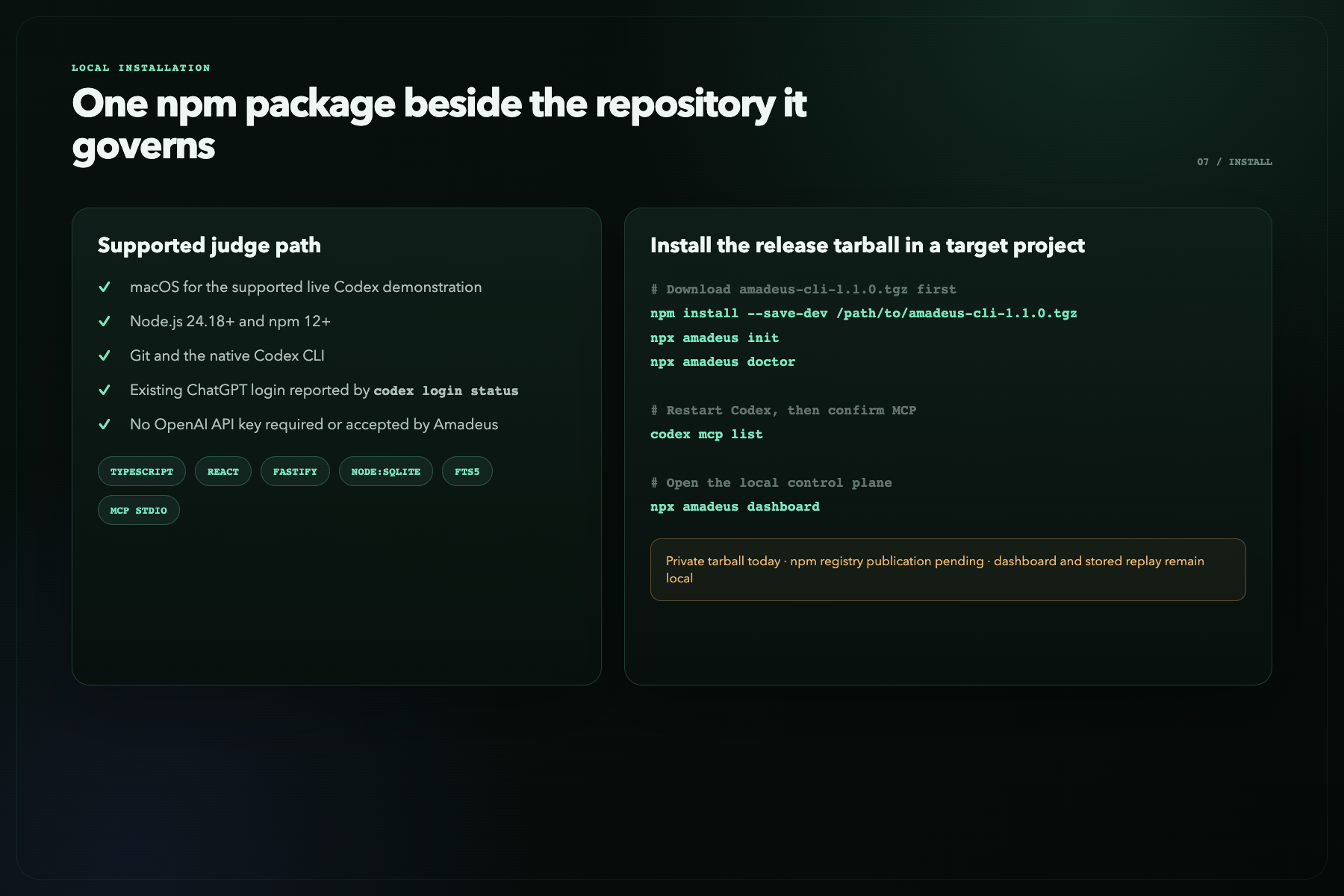Click the orange private tarball notice box
This screenshot has width=1344, height=896.
(x=948, y=570)
